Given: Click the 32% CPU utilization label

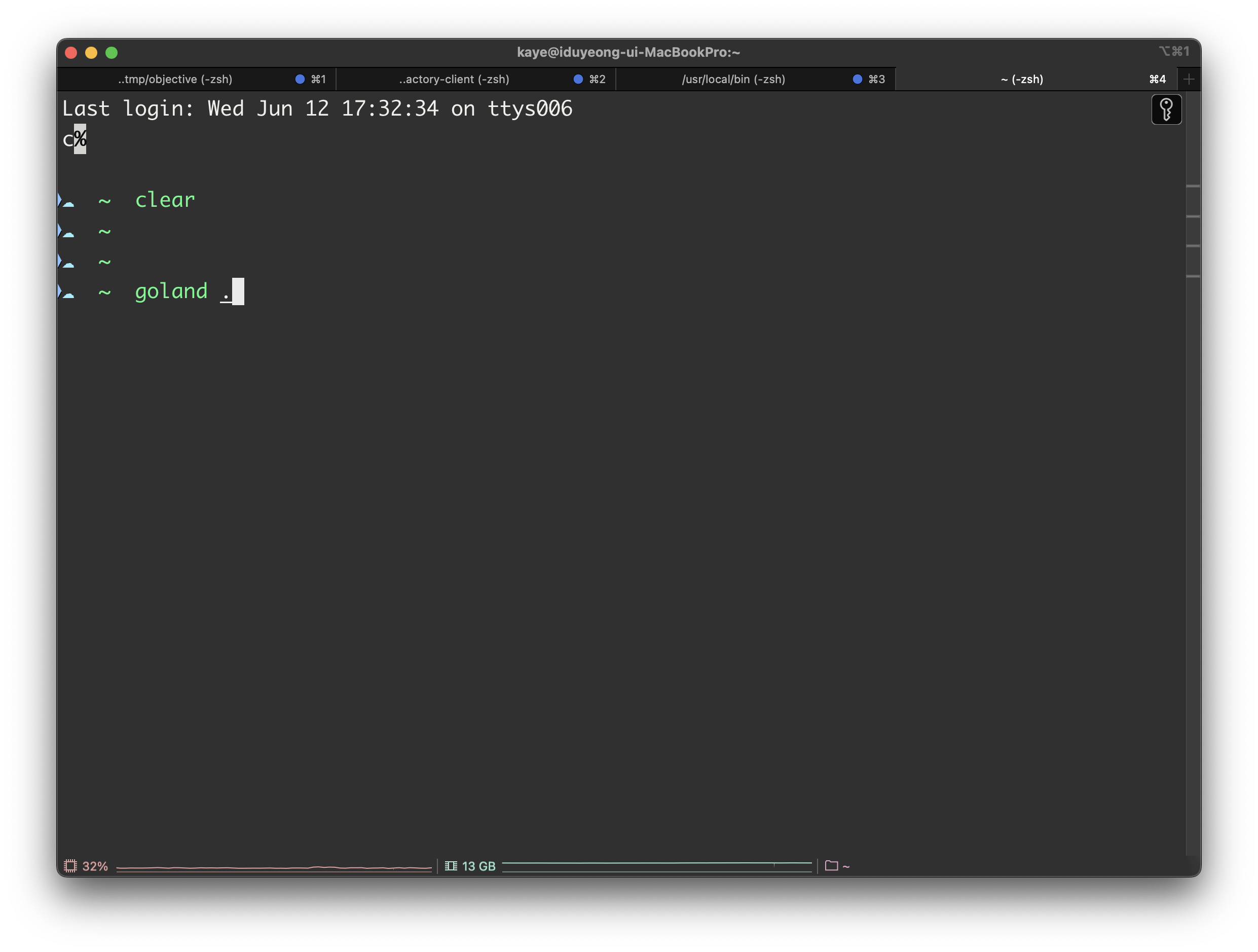Looking at the screenshot, I should point(95,865).
